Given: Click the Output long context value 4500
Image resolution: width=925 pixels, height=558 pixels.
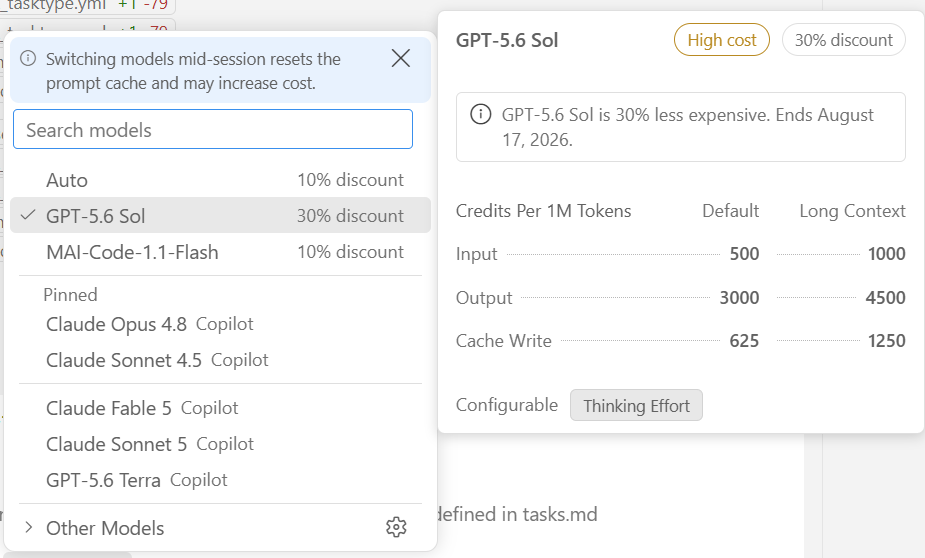Looking at the screenshot, I should point(885,297).
